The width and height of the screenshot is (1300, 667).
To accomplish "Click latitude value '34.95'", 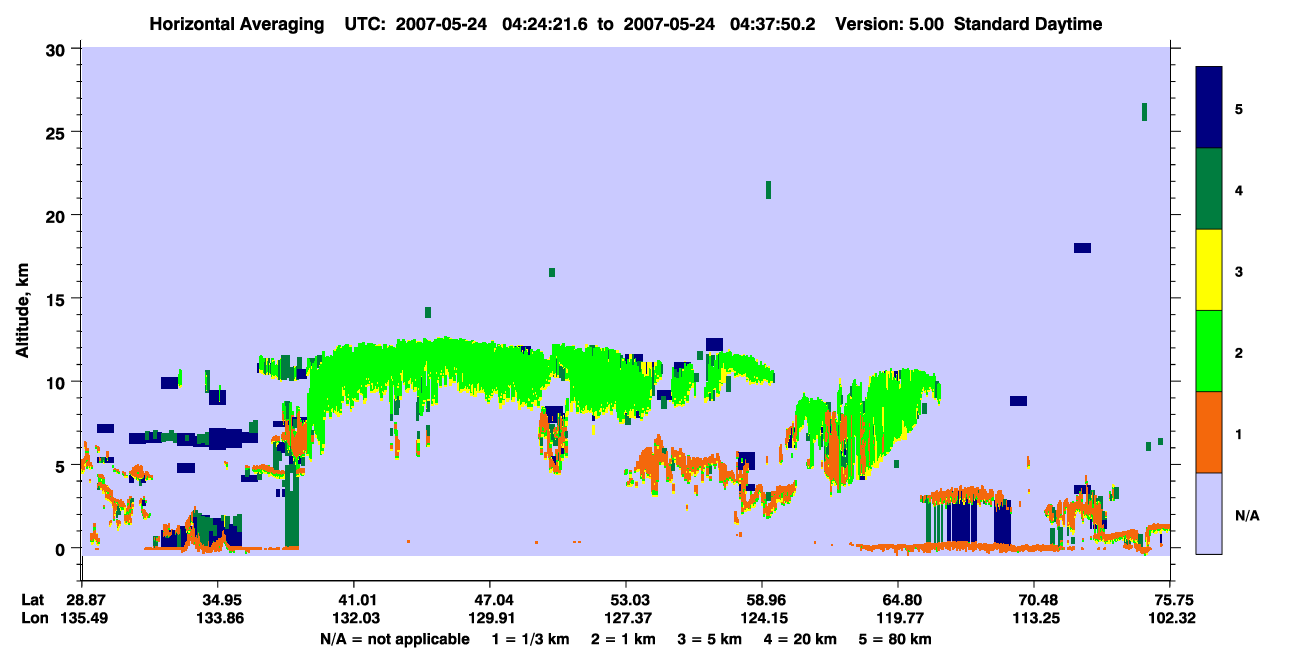I will click(x=218, y=600).
